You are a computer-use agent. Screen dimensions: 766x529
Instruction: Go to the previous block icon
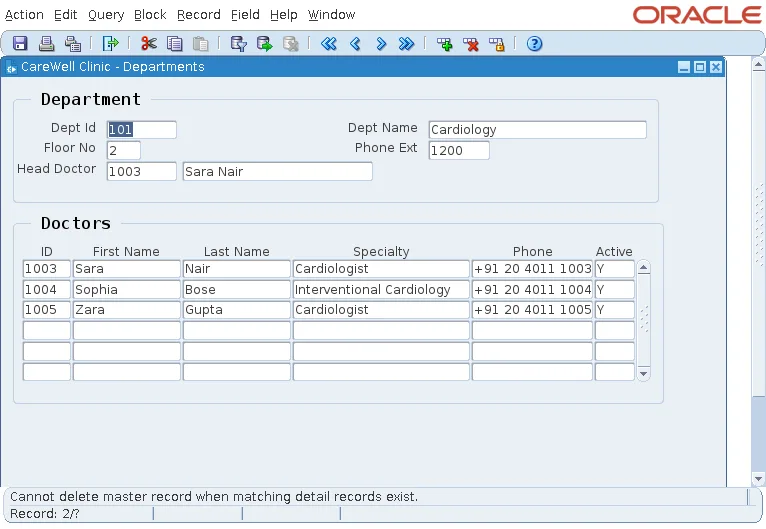click(329, 43)
